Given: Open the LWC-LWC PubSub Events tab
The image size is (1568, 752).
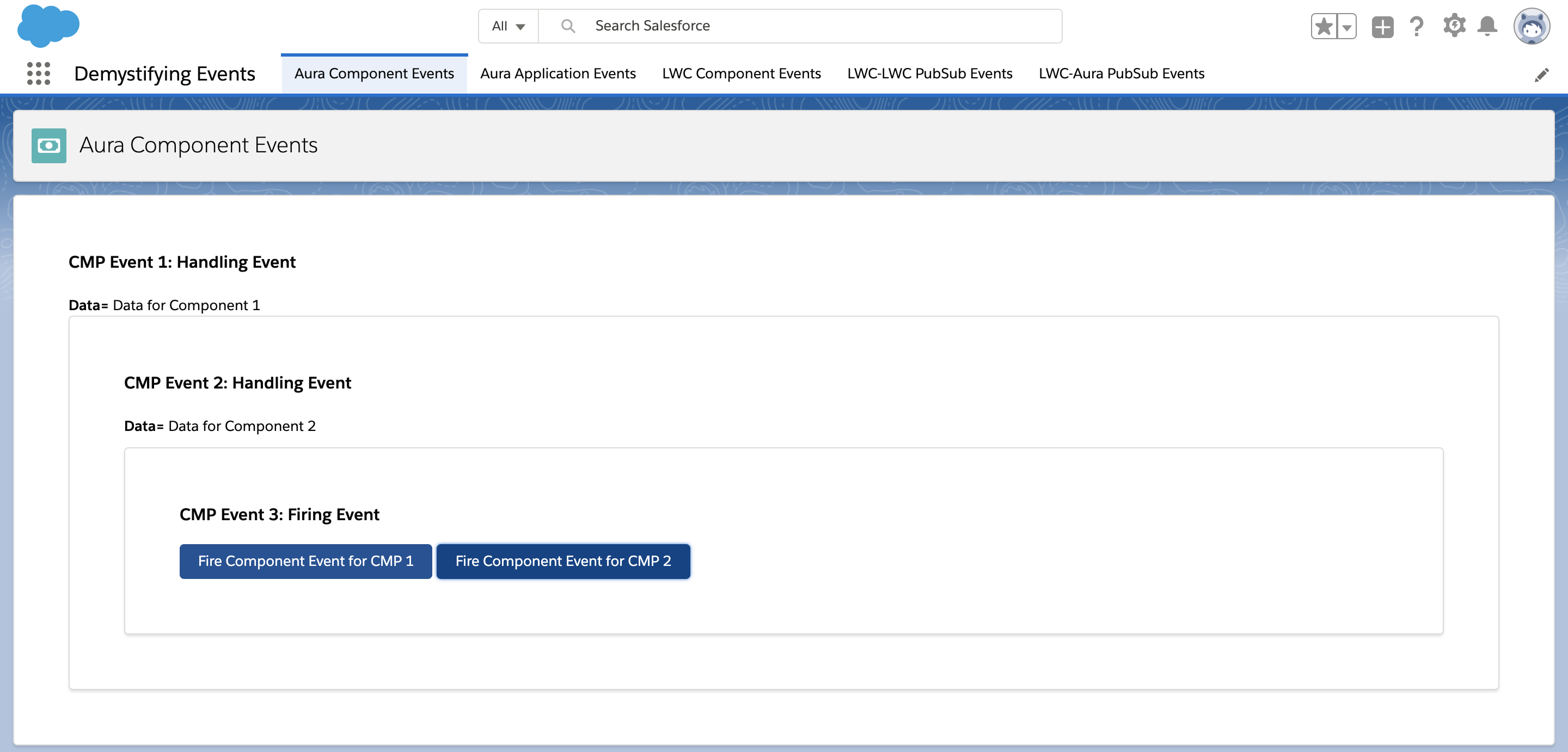Looking at the screenshot, I should pyautogui.click(x=929, y=73).
